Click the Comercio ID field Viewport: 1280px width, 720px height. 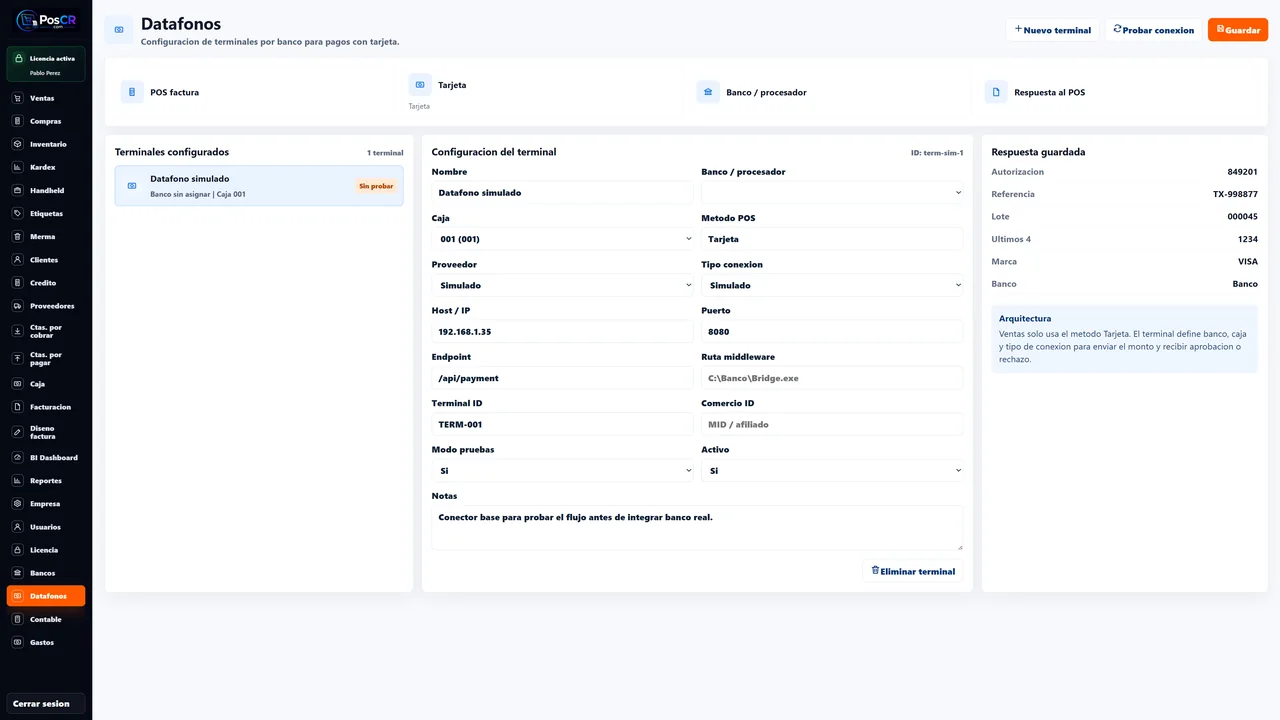pos(832,424)
